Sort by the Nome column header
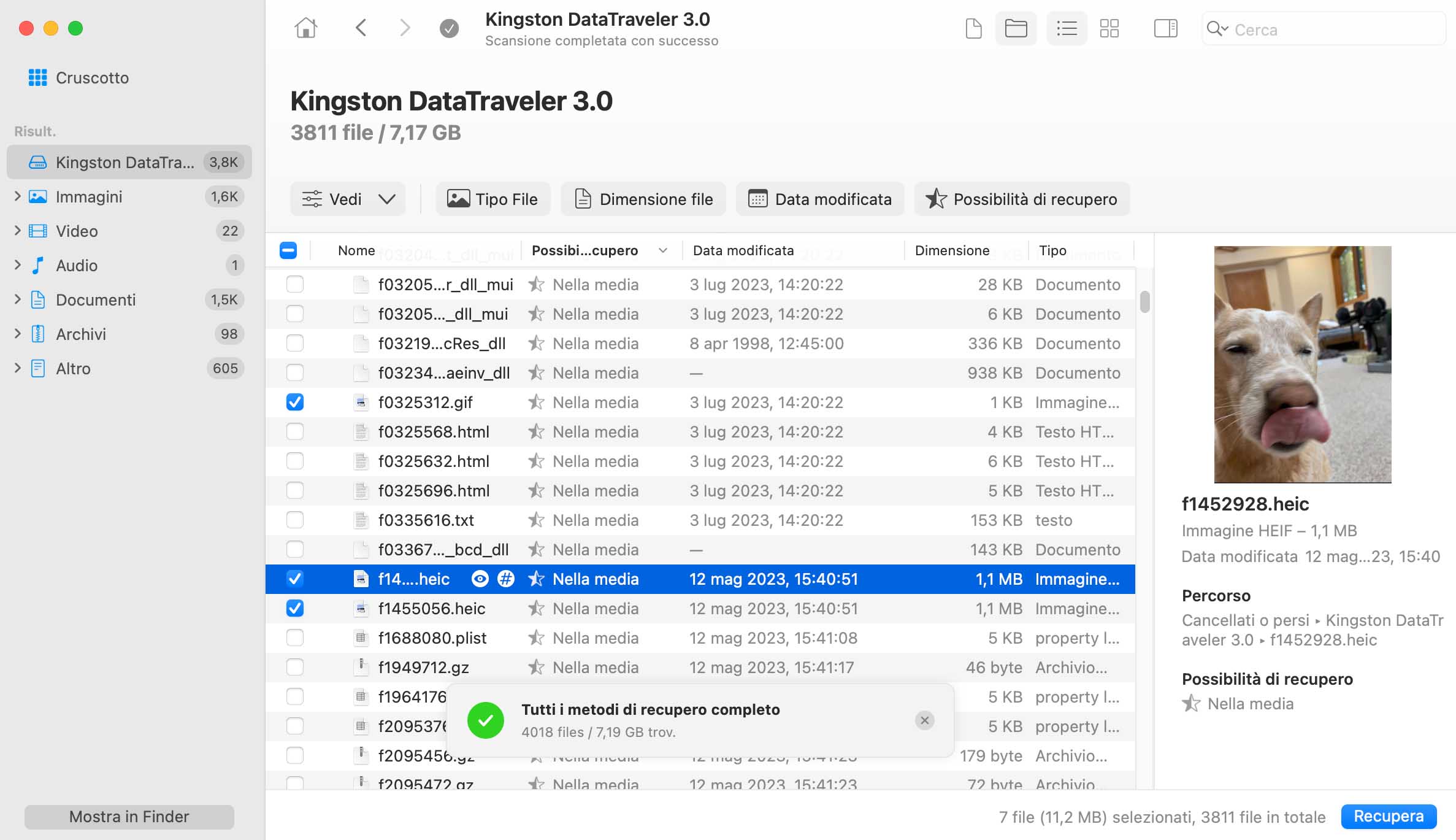Viewport: 1456px width, 840px height. pos(356,250)
